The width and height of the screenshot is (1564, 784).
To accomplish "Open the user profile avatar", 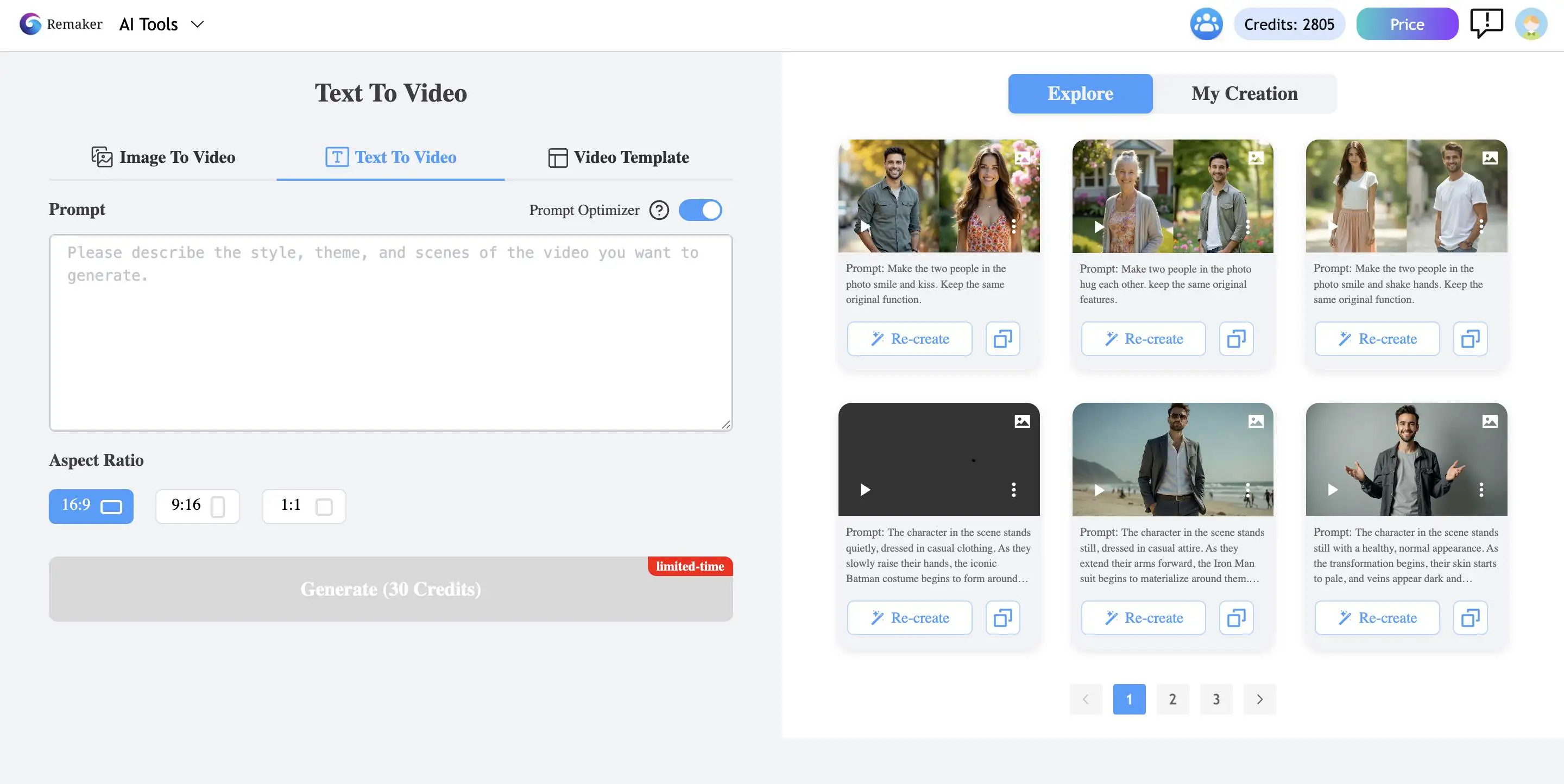I will coord(1531,24).
